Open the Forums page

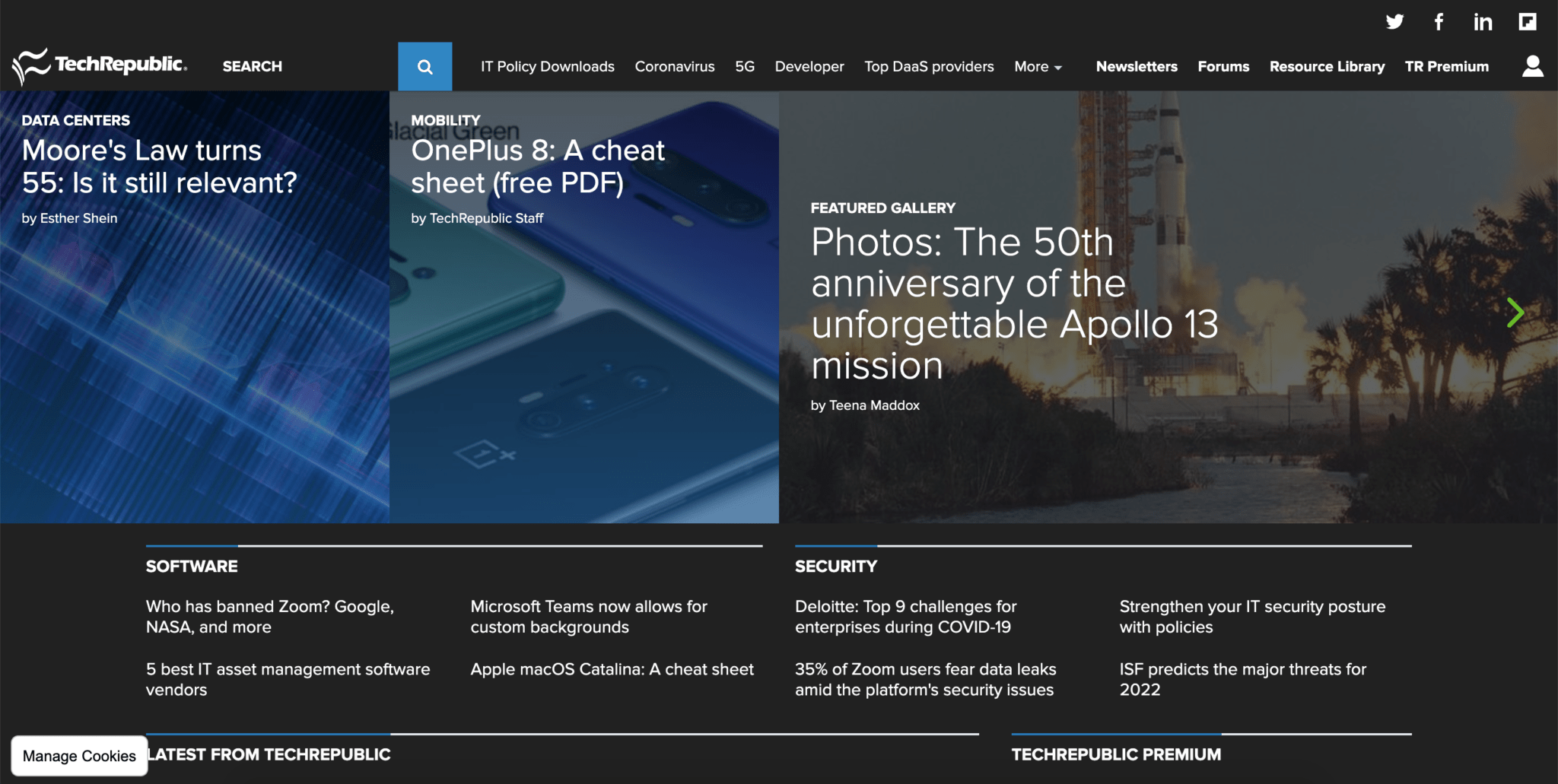pyautogui.click(x=1223, y=67)
